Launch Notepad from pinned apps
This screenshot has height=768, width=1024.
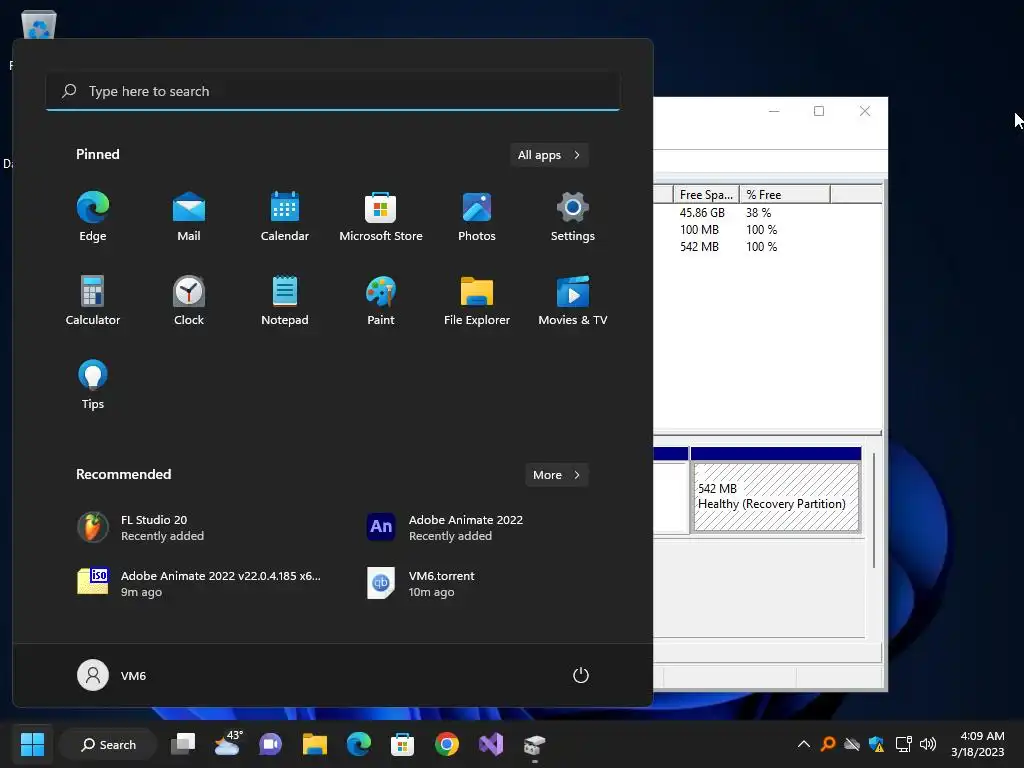[x=285, y=301]
